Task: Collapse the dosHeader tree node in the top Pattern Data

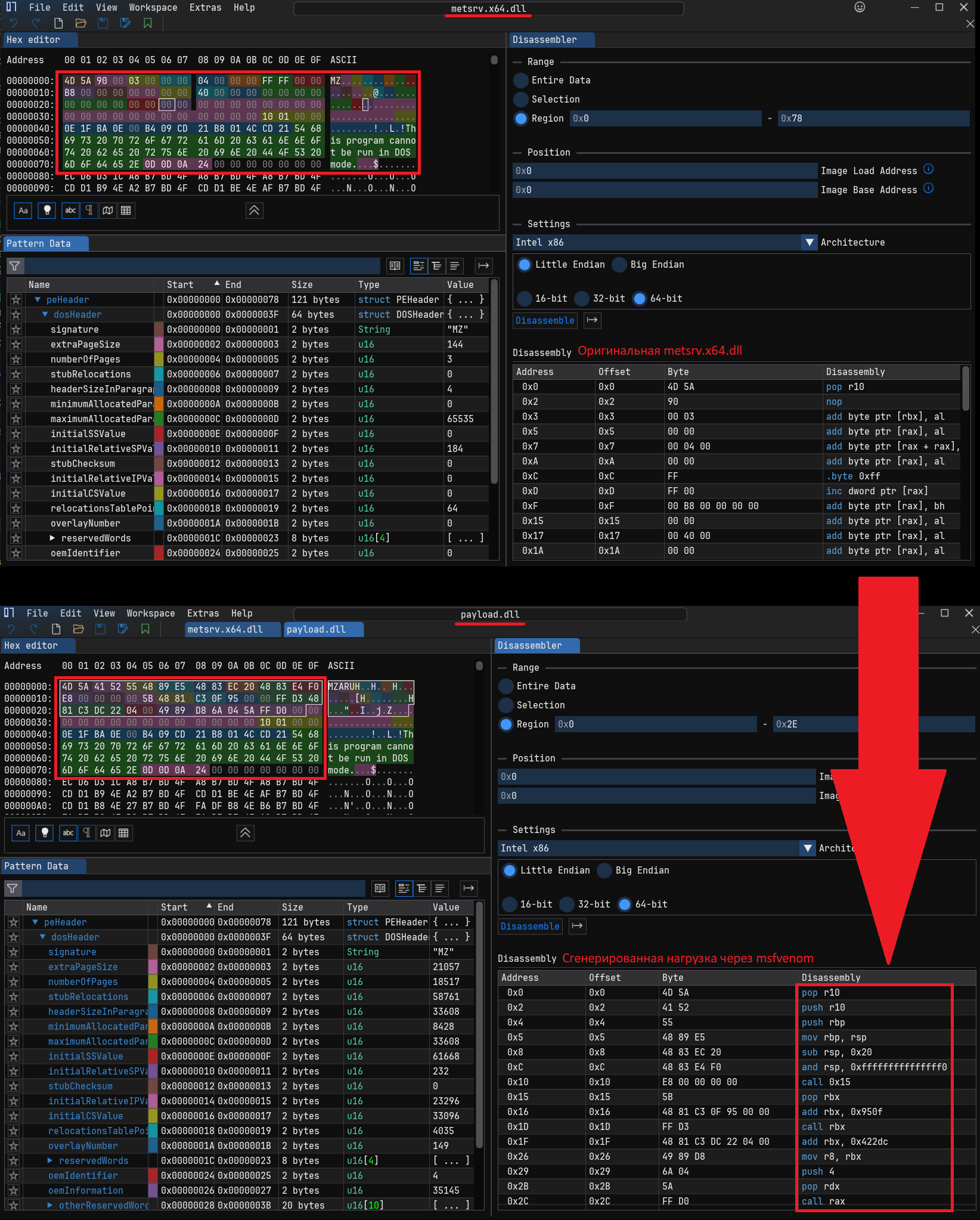Action: pyautogui.click(x=45, y=314)
